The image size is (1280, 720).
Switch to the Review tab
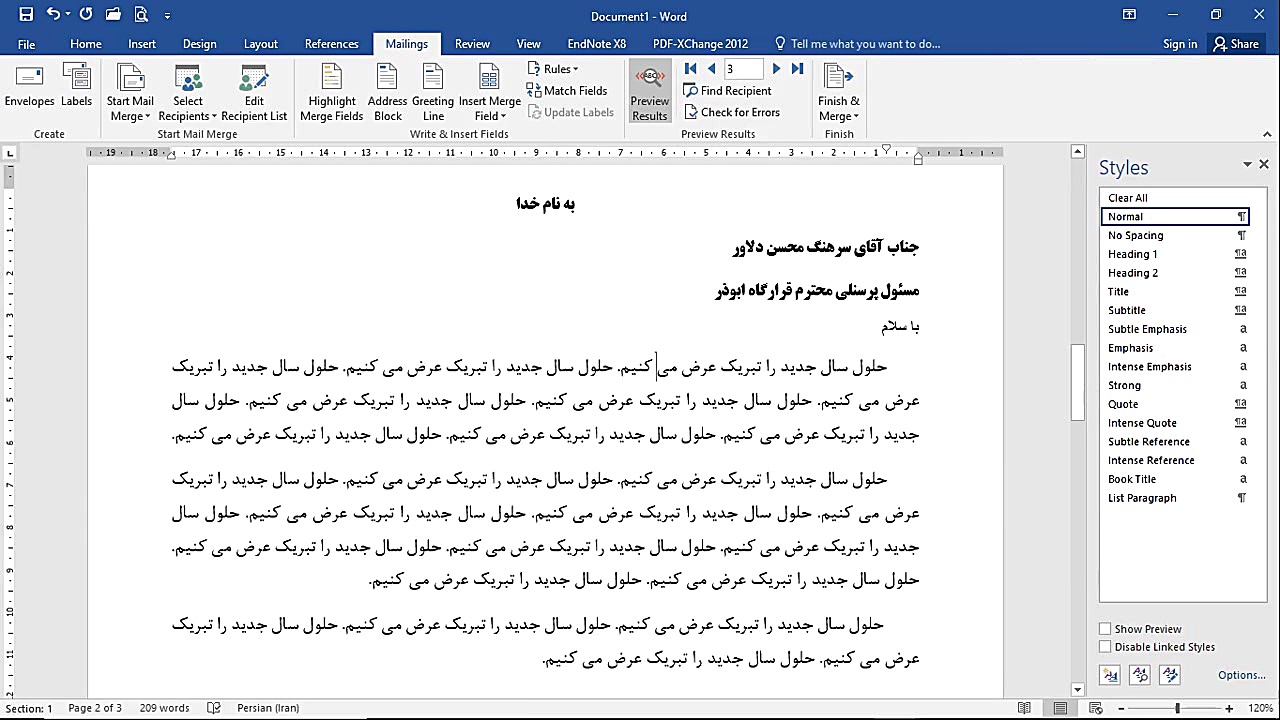tap(472, 43)
